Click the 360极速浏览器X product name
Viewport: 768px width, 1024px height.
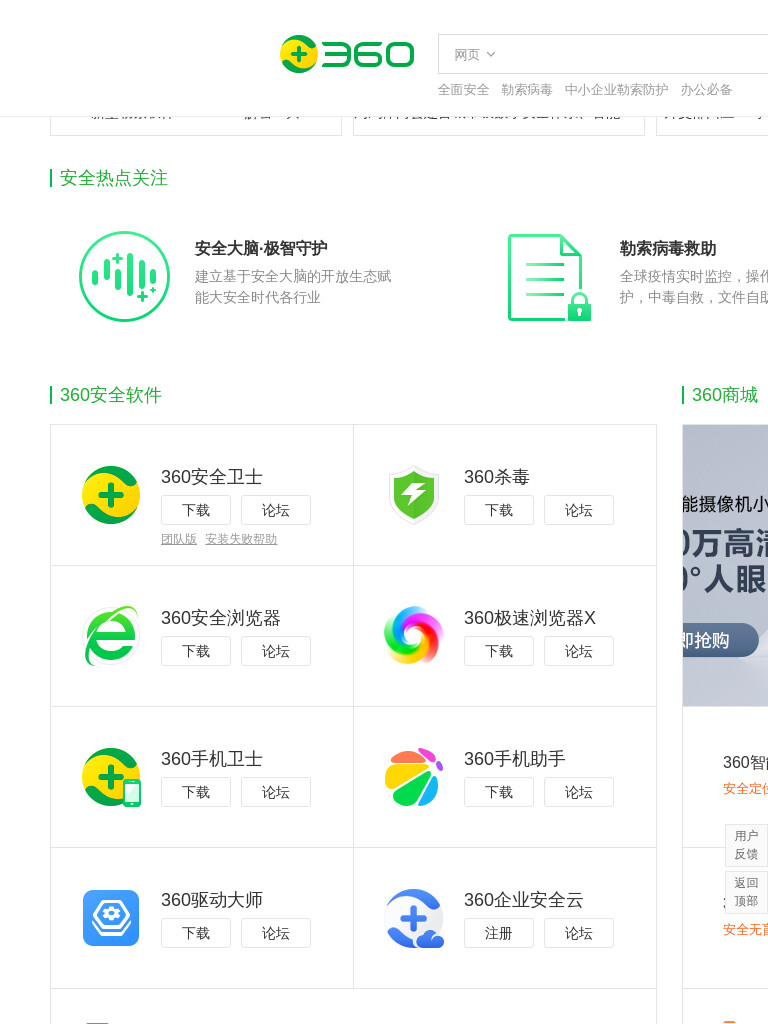[x=530, y=618]
